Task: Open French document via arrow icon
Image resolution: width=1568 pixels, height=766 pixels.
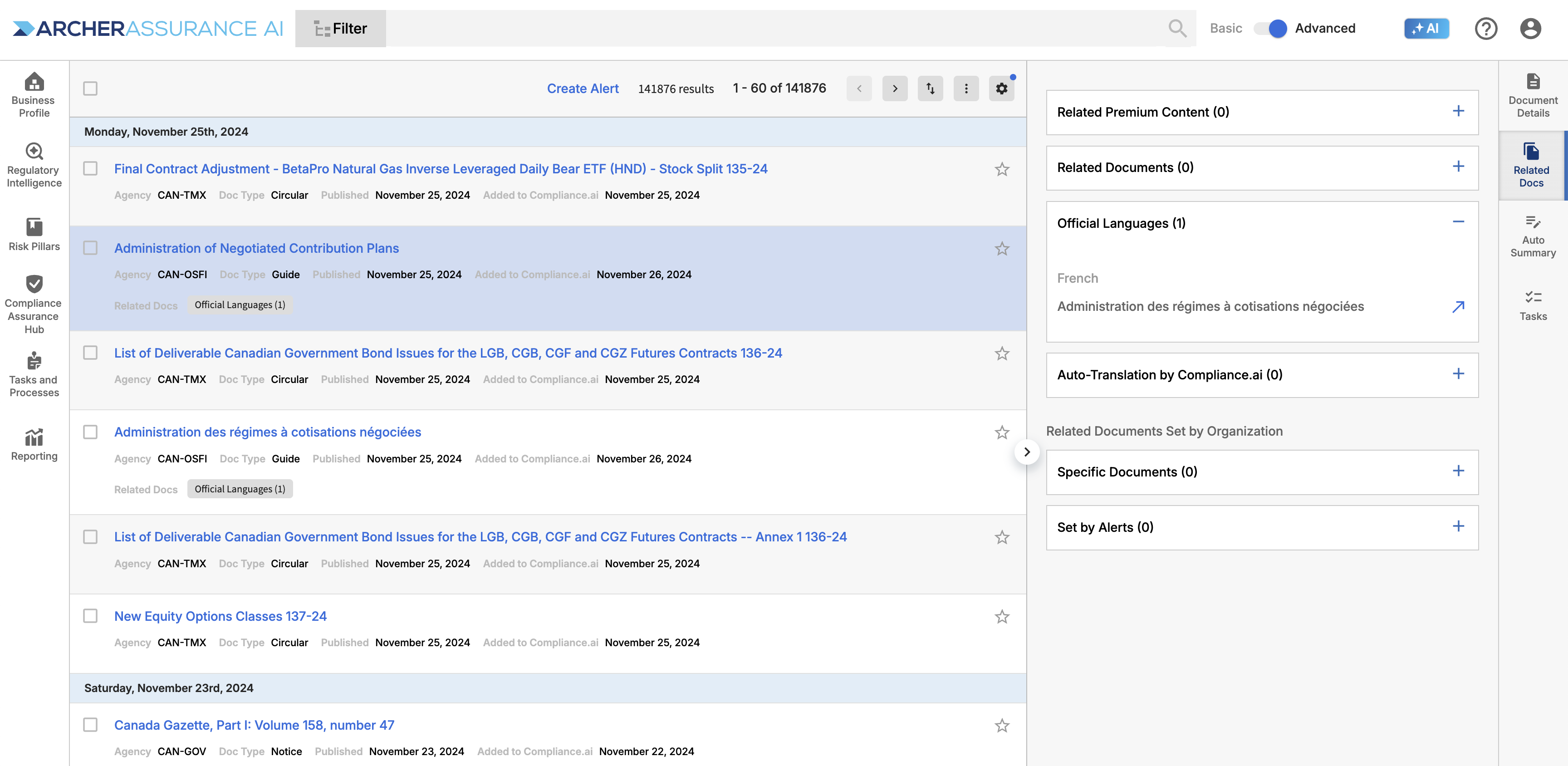Action: click(x=1459, y=307)
